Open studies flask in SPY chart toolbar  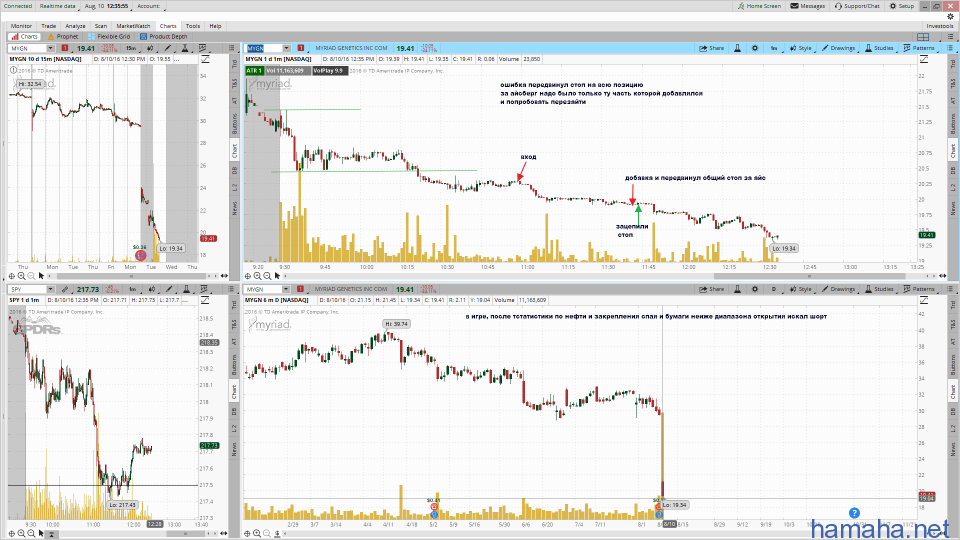186,290
